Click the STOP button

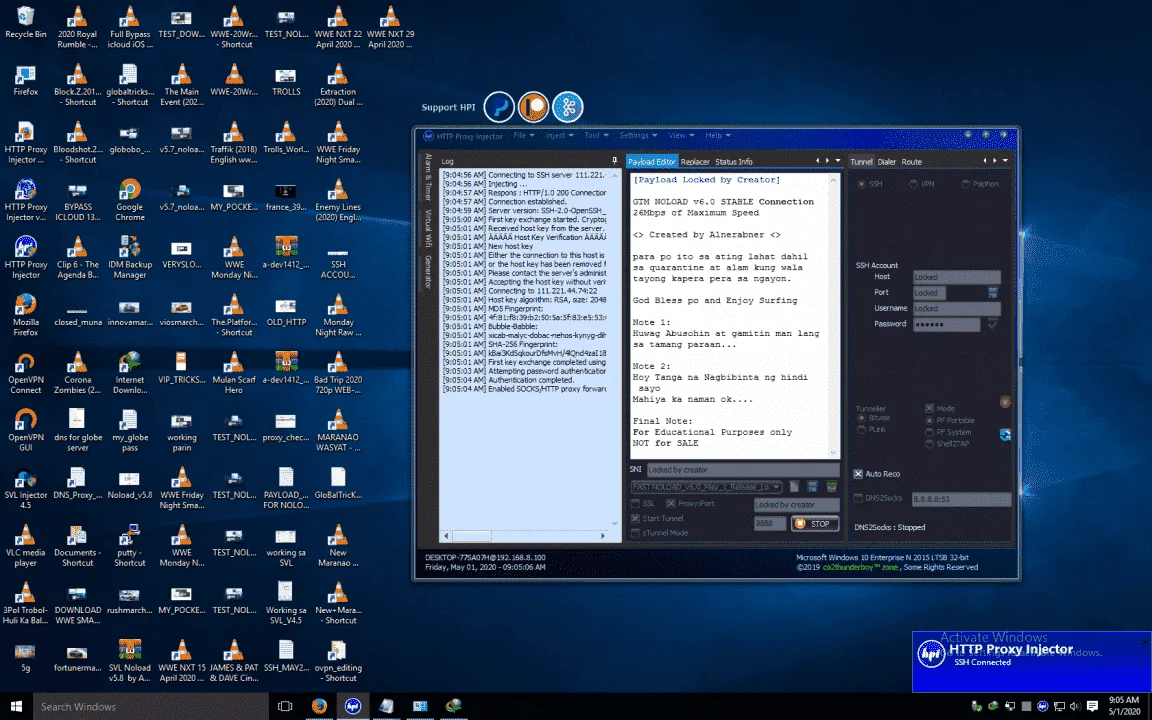pyautogui.click(x=815, y=524)
